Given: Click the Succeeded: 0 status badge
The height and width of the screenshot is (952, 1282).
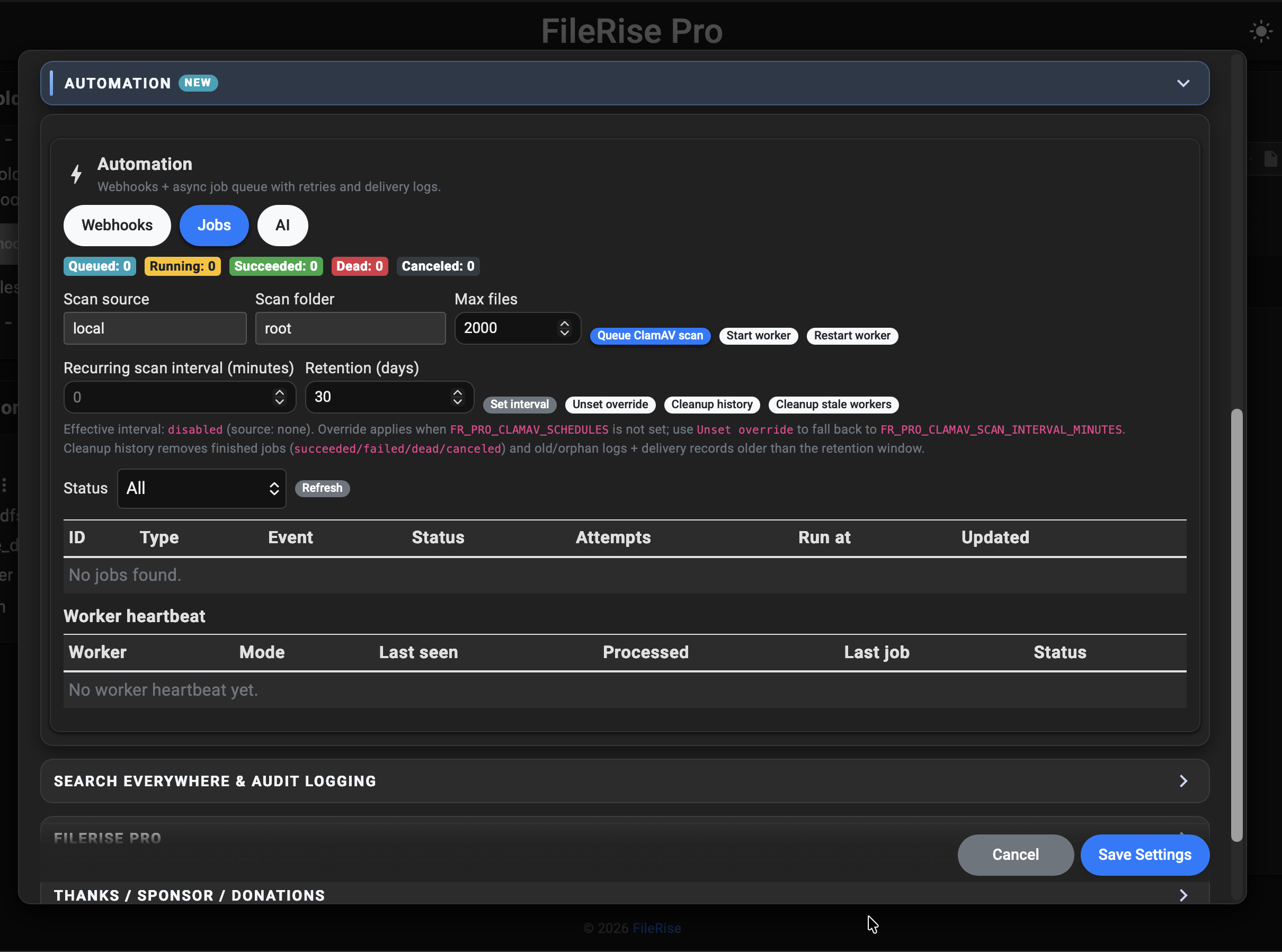Looking at the screenshot, I should pos(275,266).
